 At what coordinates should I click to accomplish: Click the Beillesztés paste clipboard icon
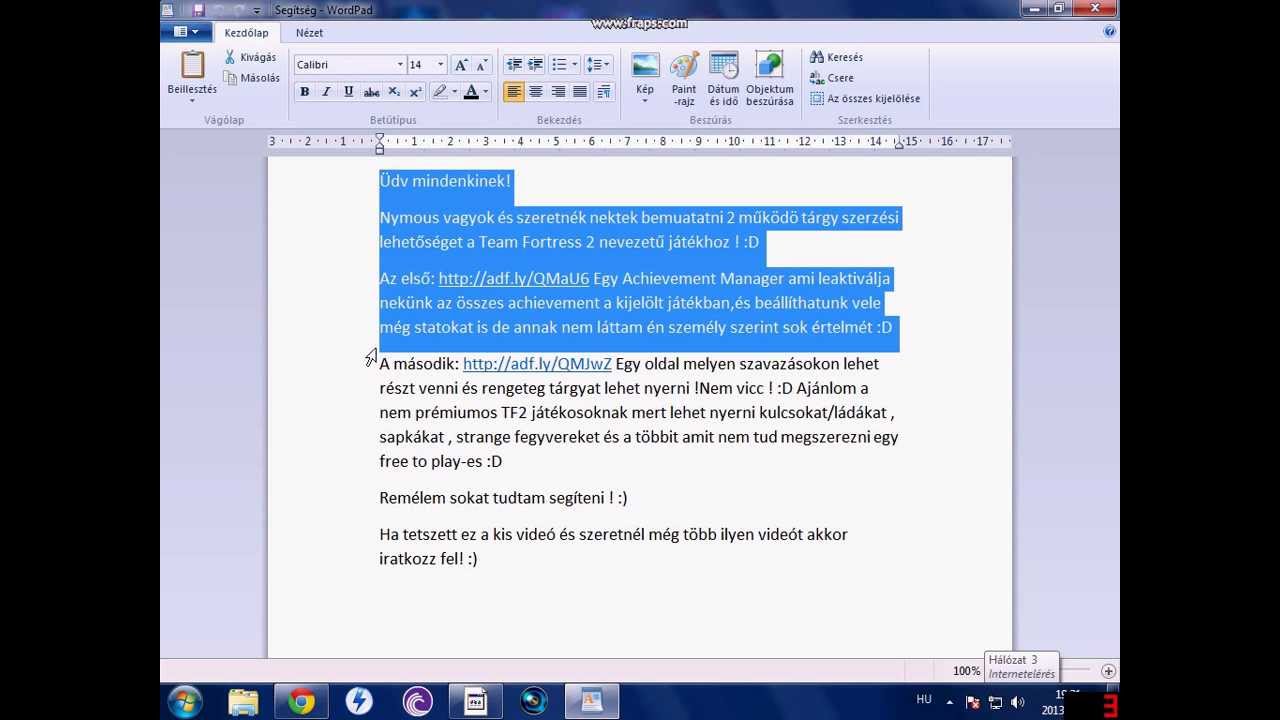(x=192, y=65)
